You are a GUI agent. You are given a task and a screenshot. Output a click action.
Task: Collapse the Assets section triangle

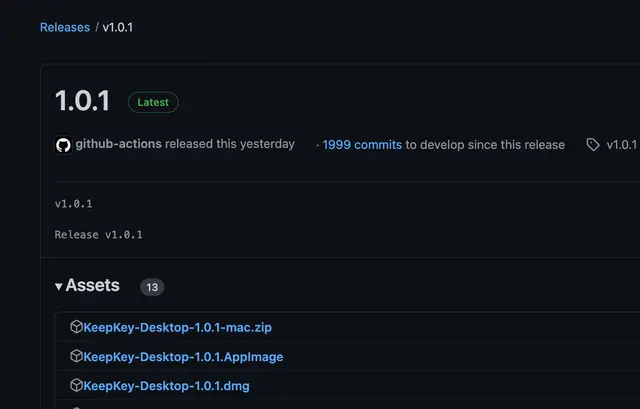coord(59,287)
